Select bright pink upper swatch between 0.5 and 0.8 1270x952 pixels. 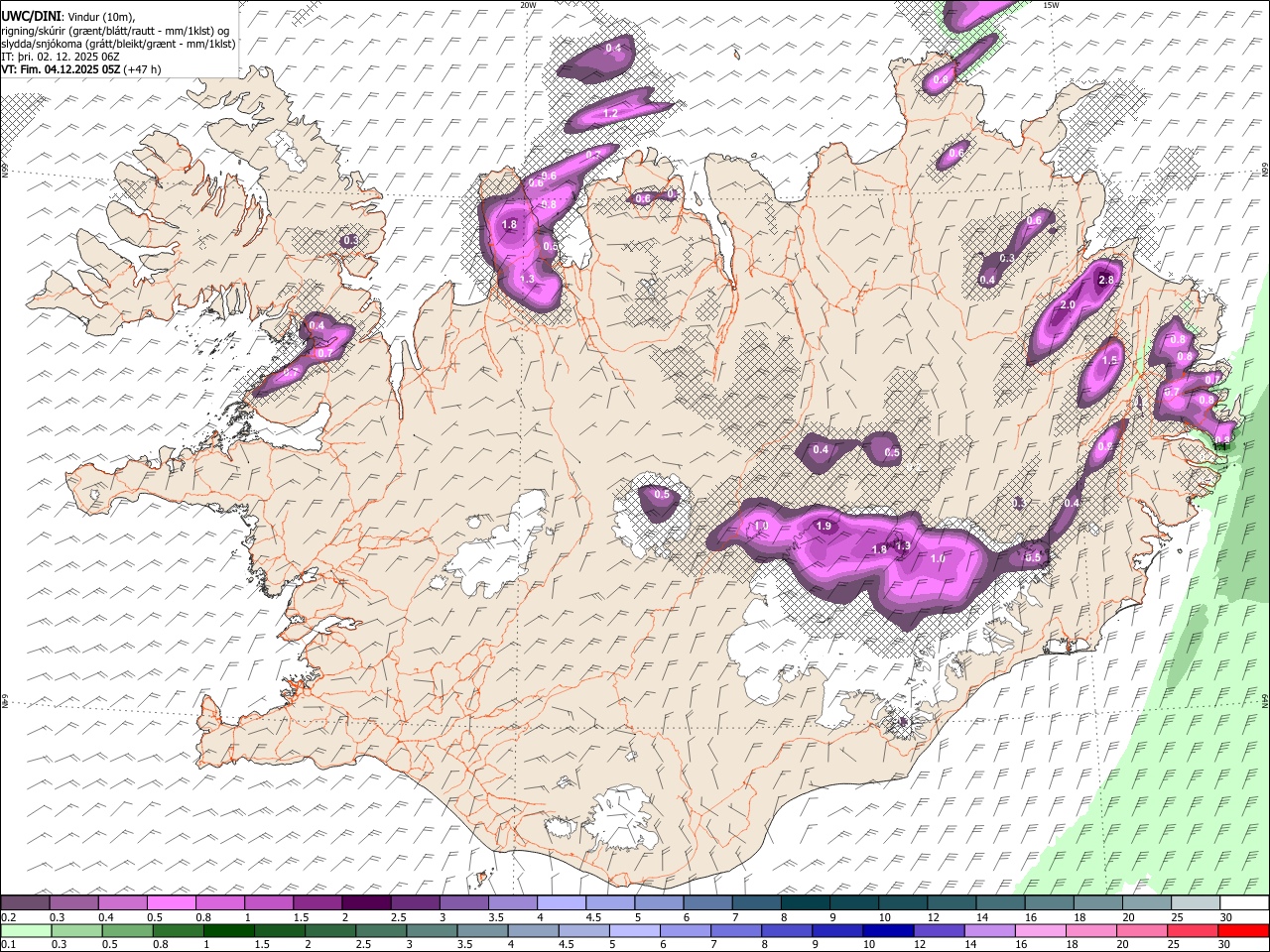point(171,903)
